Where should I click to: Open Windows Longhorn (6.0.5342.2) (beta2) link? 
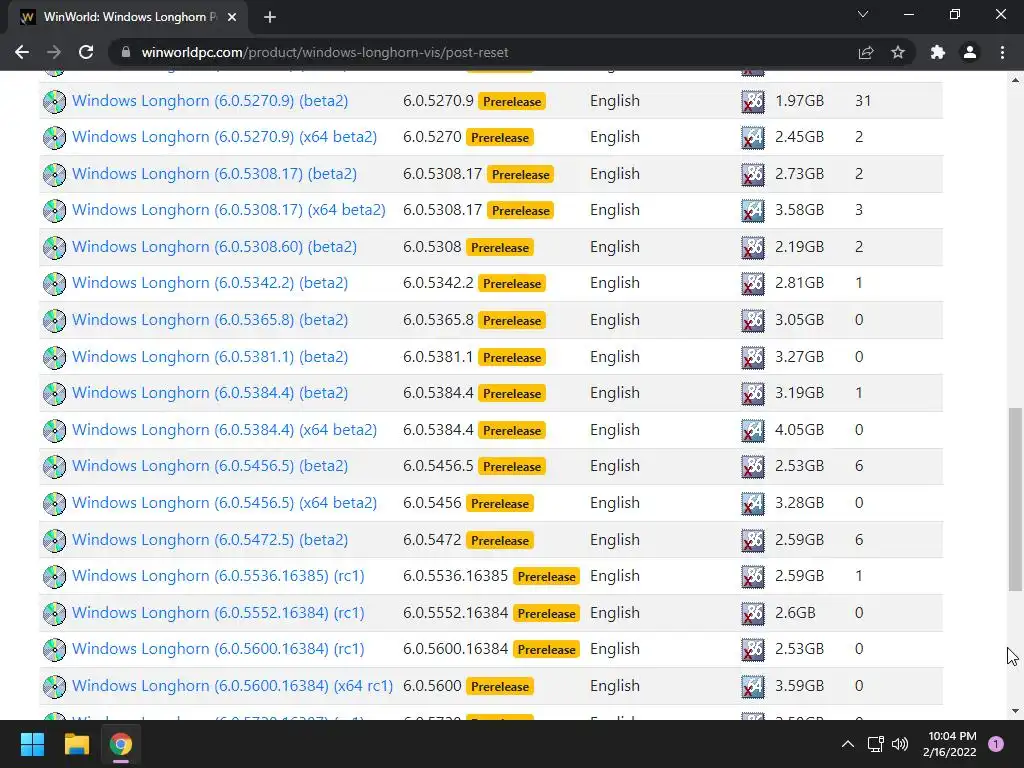pyautogui.click(x=210, y=283)
